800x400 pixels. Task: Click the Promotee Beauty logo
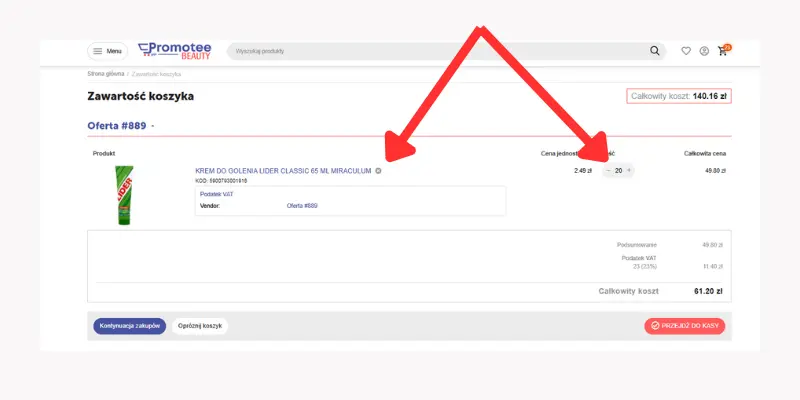[176, 50]
